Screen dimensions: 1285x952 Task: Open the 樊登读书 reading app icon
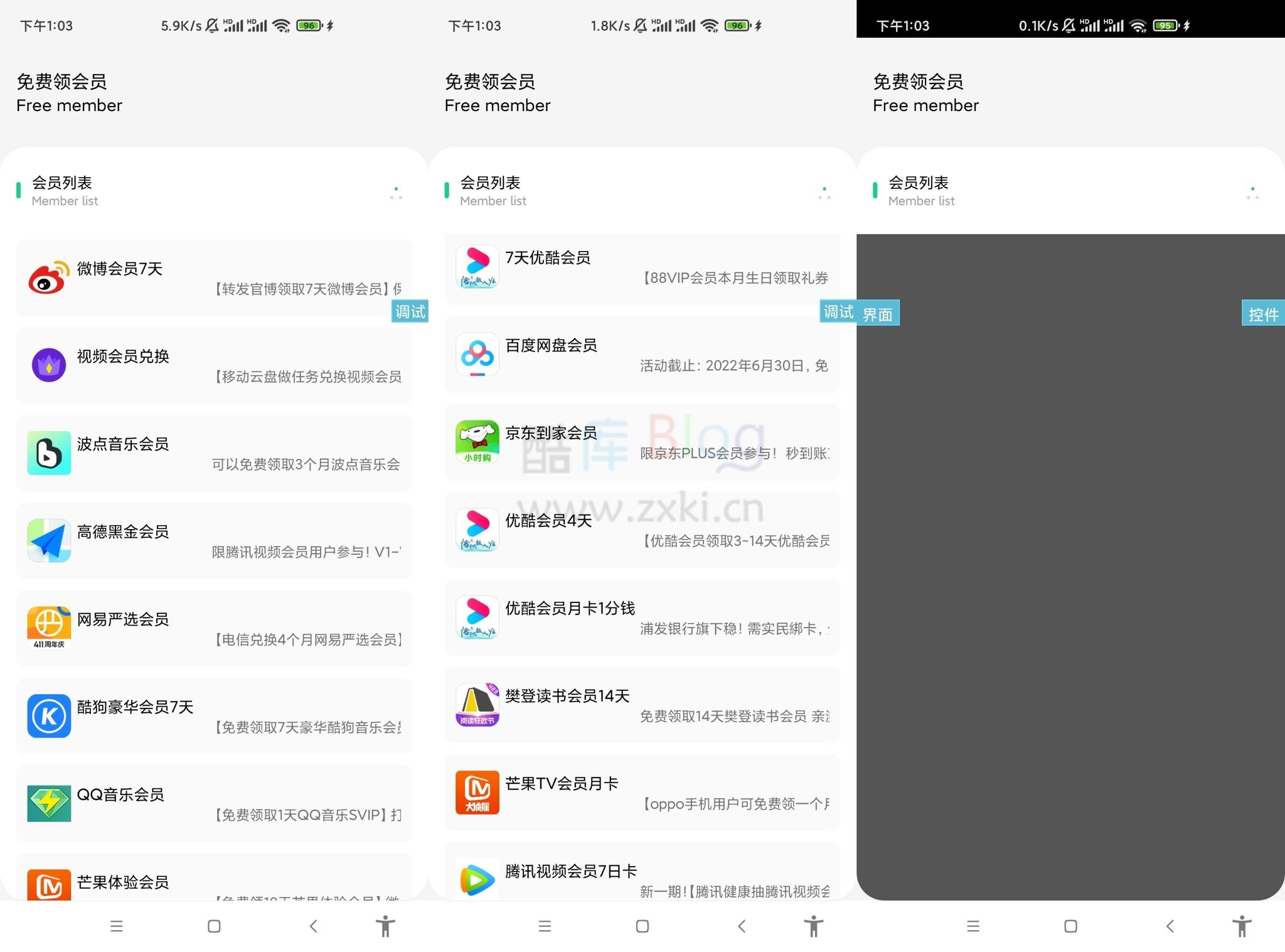pos(477,705)
